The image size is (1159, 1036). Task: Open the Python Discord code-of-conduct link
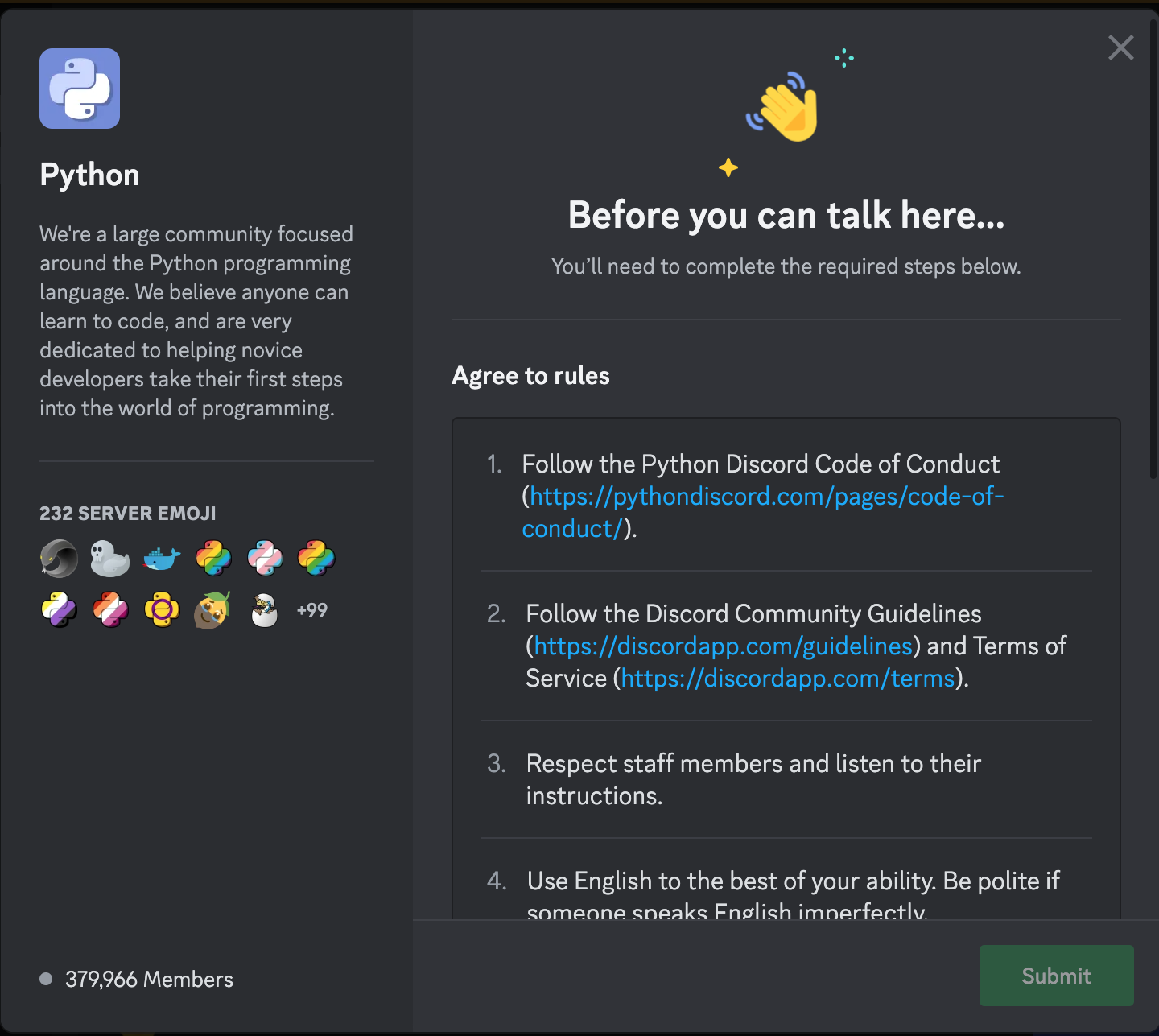[763, 512]
